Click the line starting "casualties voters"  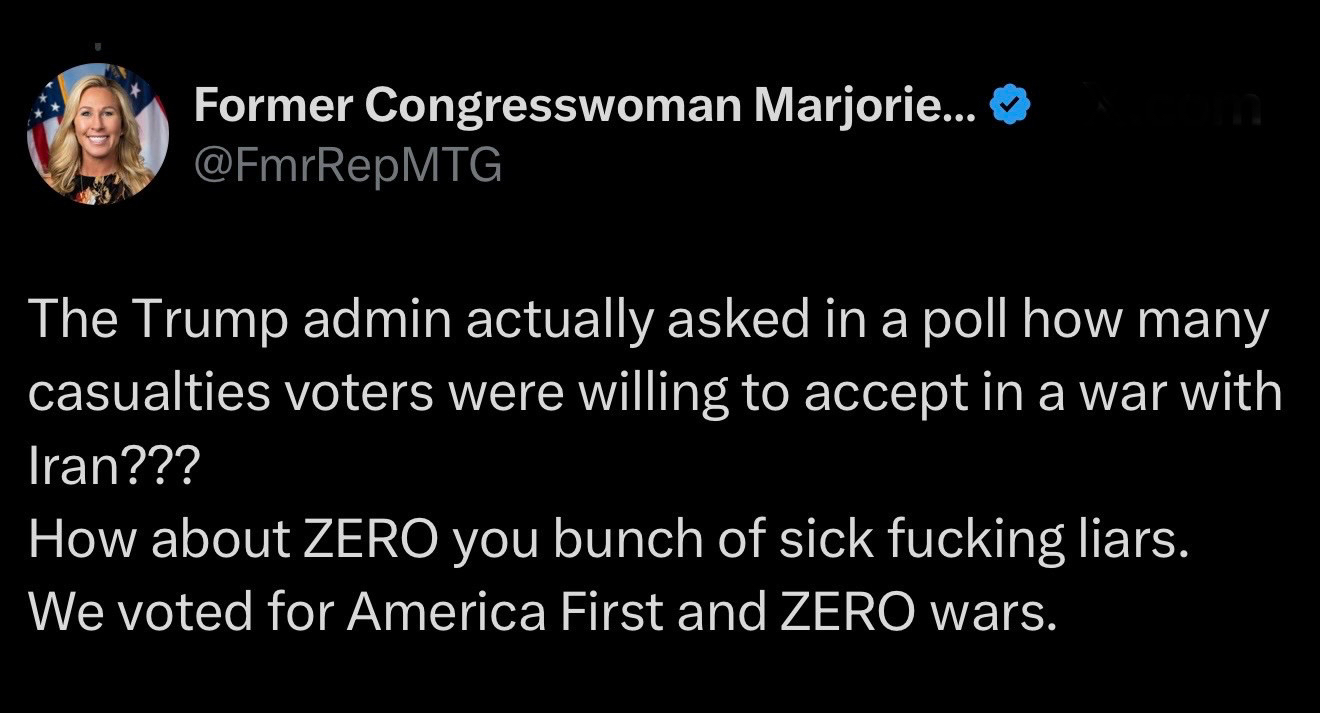[x=654, y=393]
